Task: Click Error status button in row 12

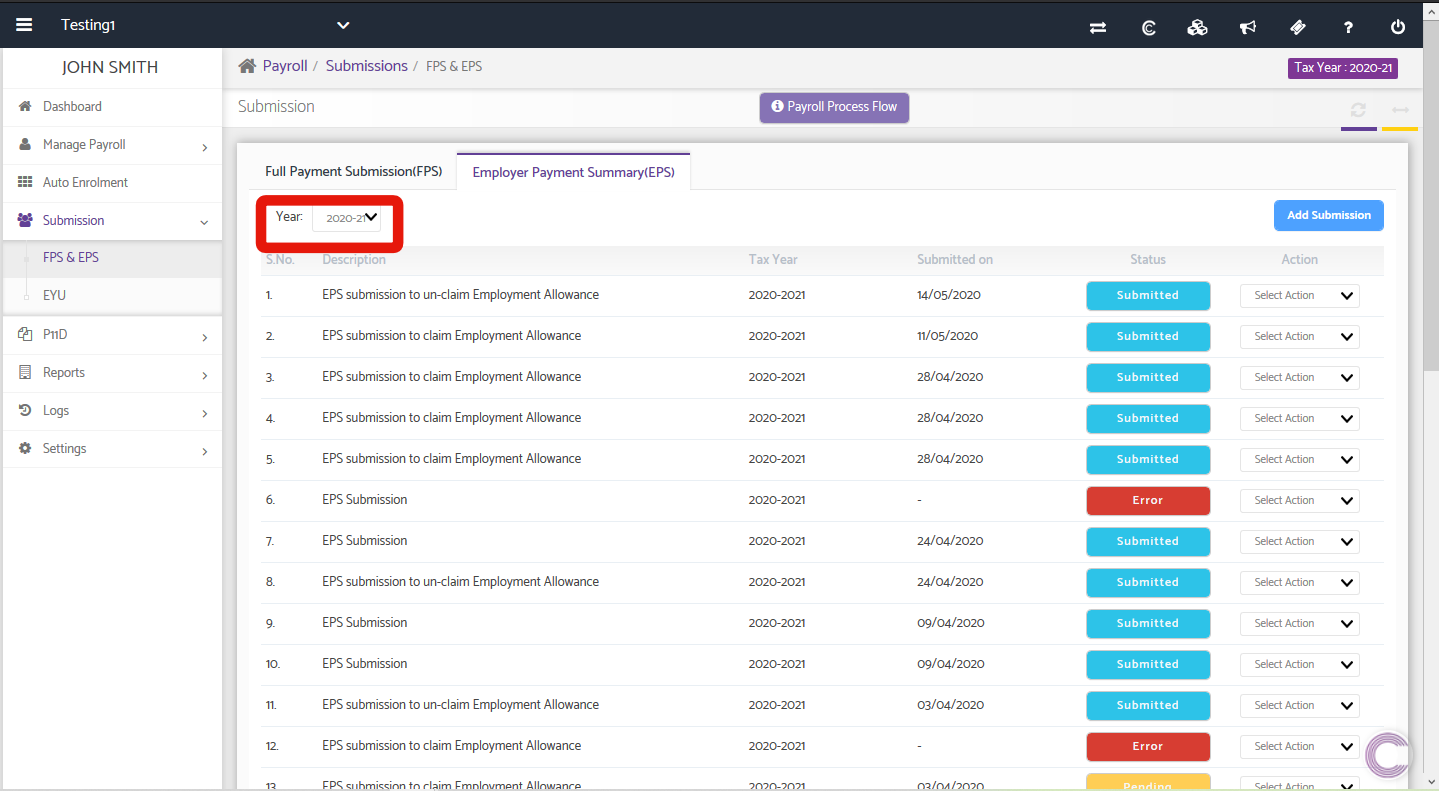Action: pyautogui.click(x=1148, y=747)
